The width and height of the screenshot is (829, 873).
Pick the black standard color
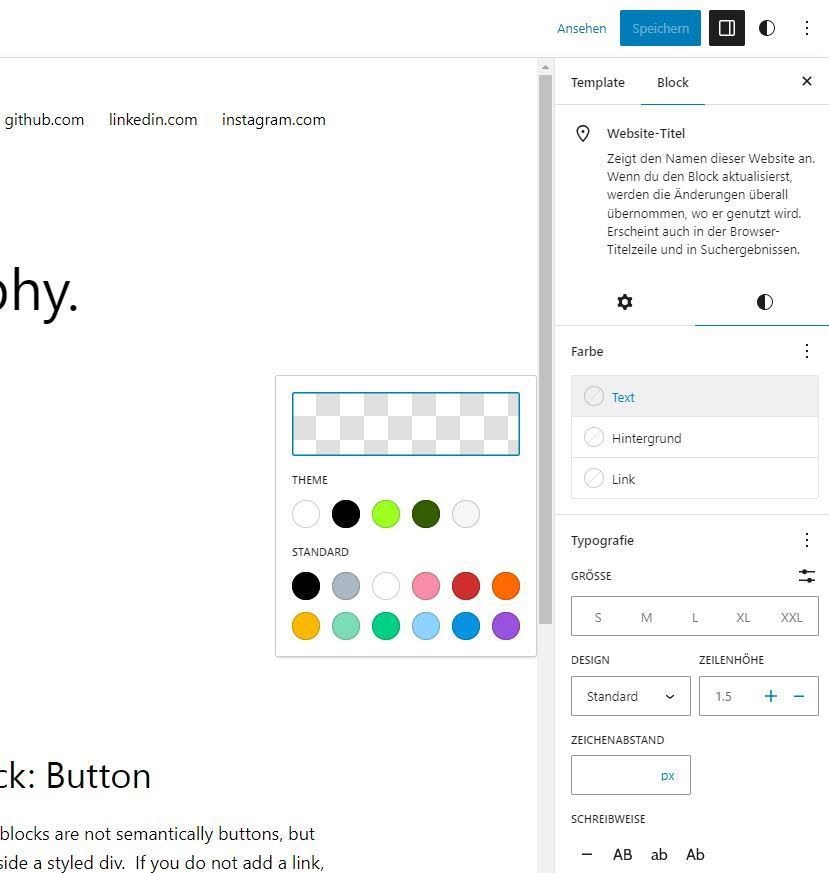tap(306, 586)
